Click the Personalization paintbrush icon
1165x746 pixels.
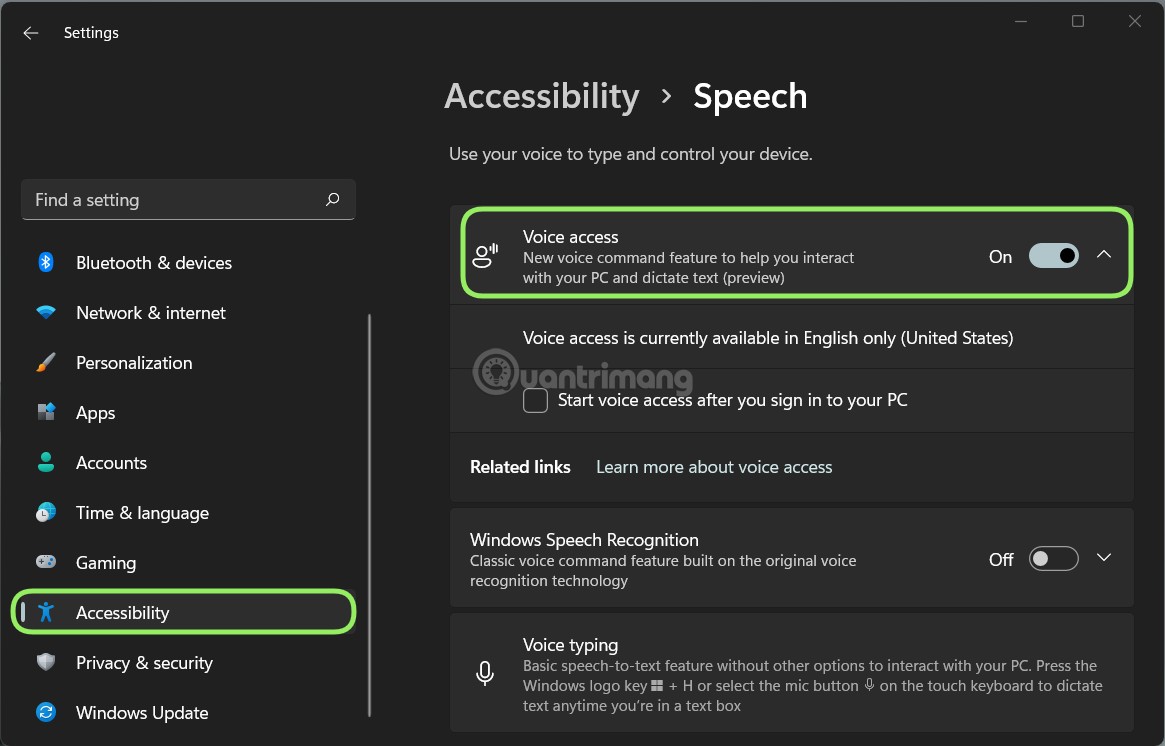[46, 363]
